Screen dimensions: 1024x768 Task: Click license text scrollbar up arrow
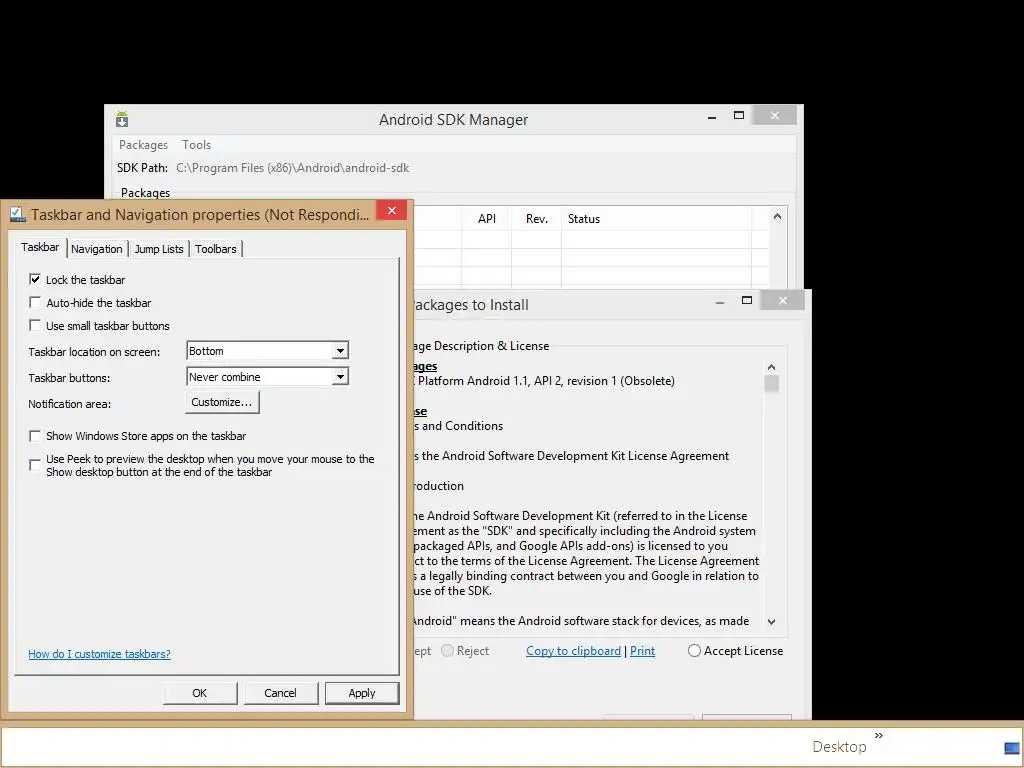coord(771,367)
